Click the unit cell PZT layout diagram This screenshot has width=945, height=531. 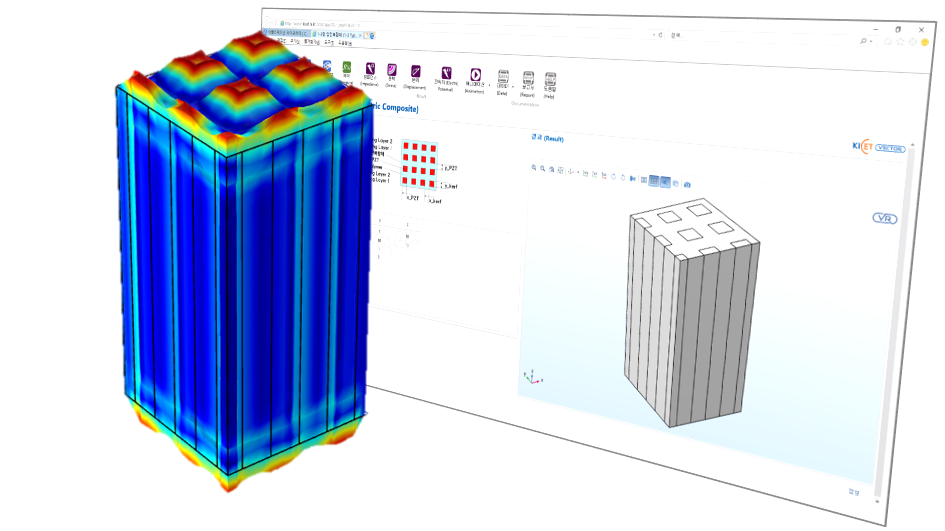pos(420,165)
